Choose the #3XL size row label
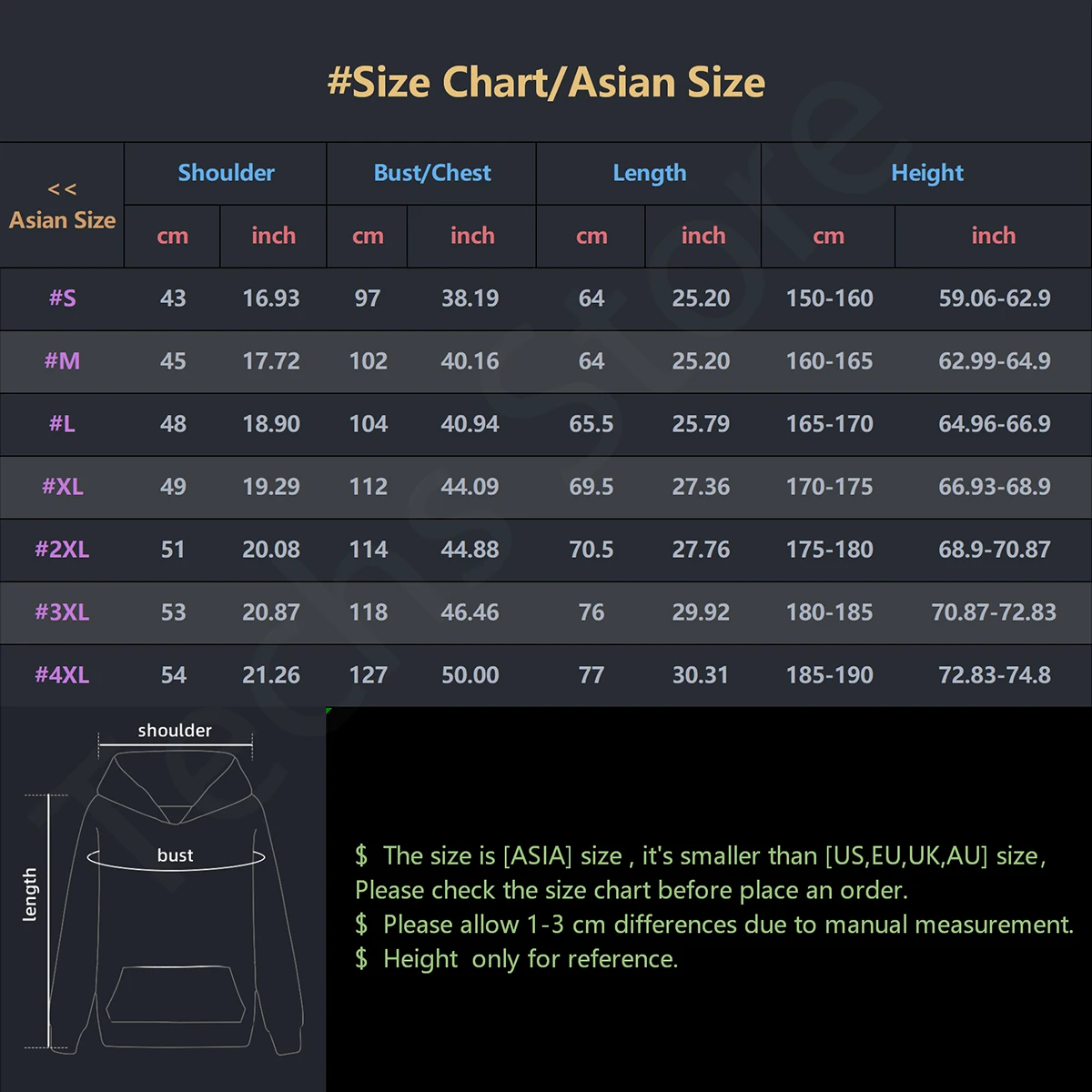 click(62, 612)
